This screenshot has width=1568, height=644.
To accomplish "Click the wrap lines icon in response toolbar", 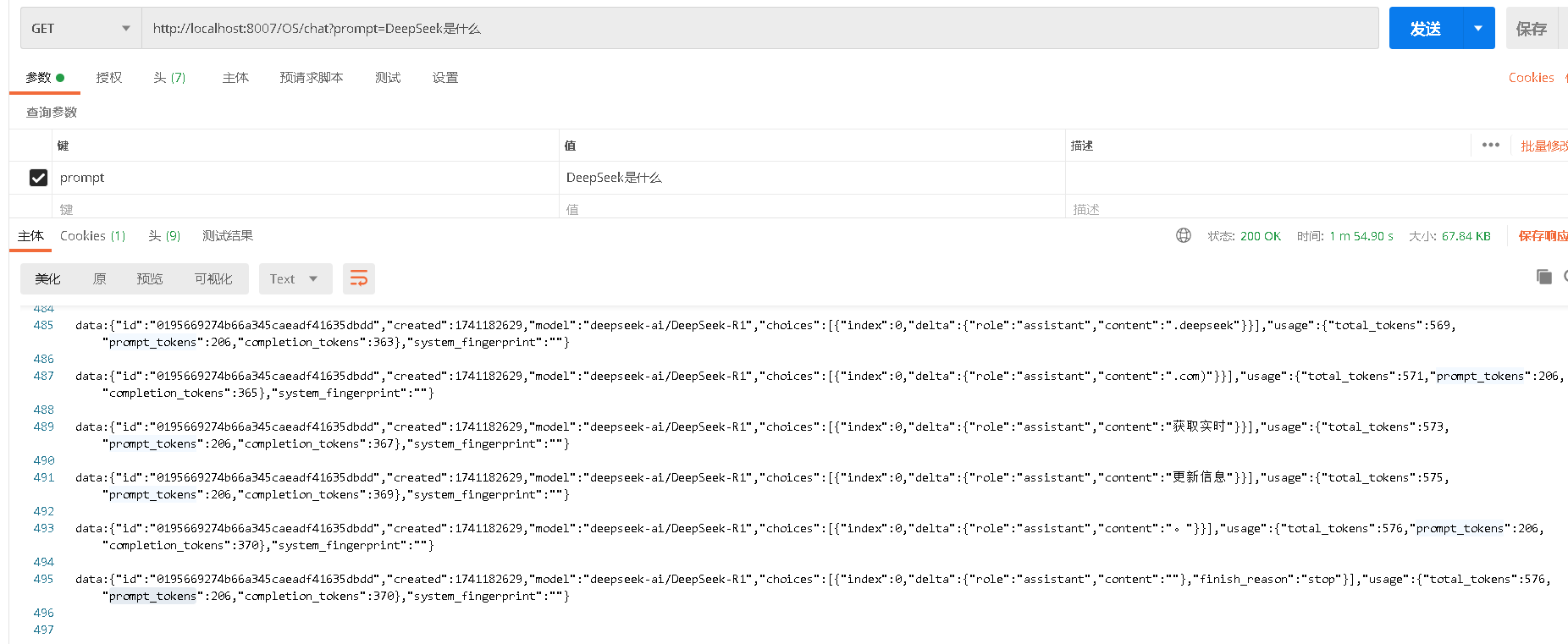I will pos(359,278).
